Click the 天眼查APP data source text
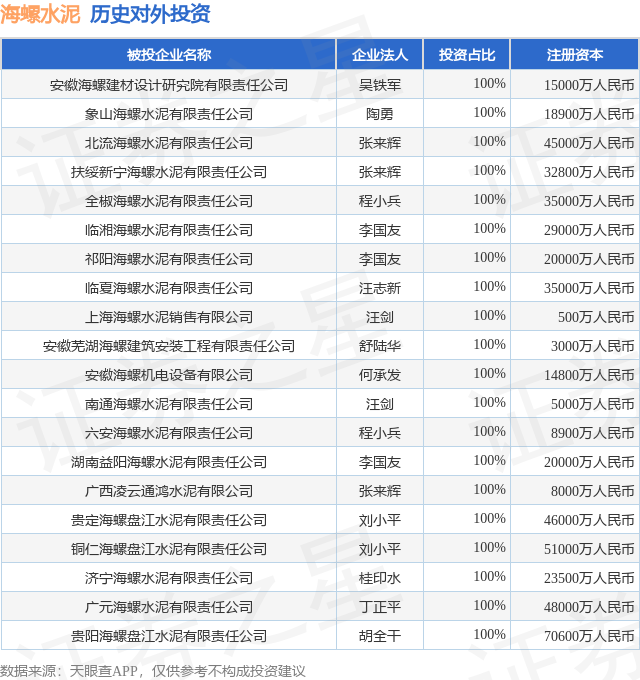Viewport: 640px width, 680px height. (103, 671)
